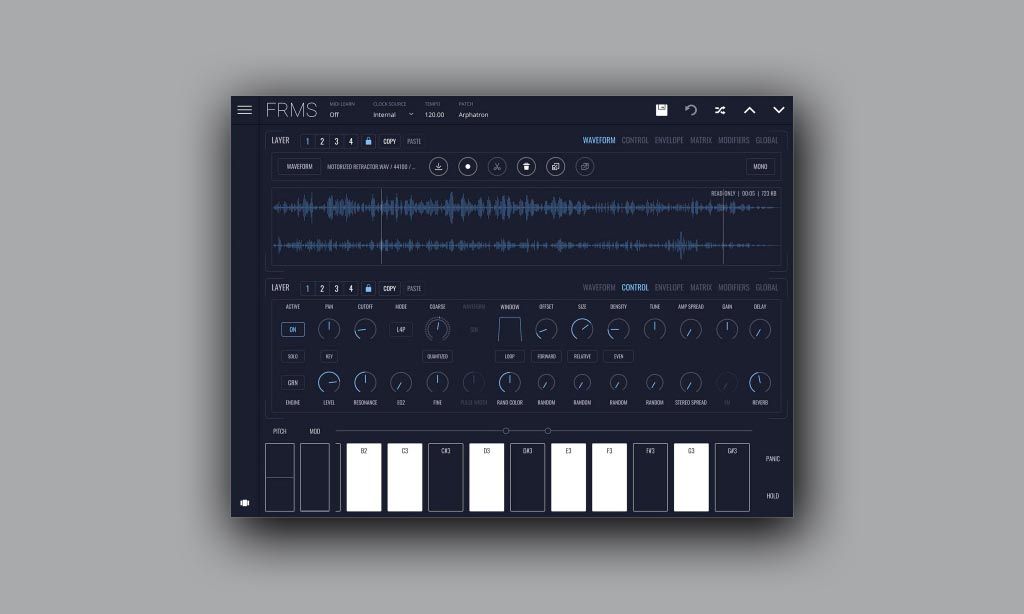Image resolution: width=1024 pixels, height=614 pixels.
Task: Randomize patch with the shuffle icon
Action: pos(720,110)
